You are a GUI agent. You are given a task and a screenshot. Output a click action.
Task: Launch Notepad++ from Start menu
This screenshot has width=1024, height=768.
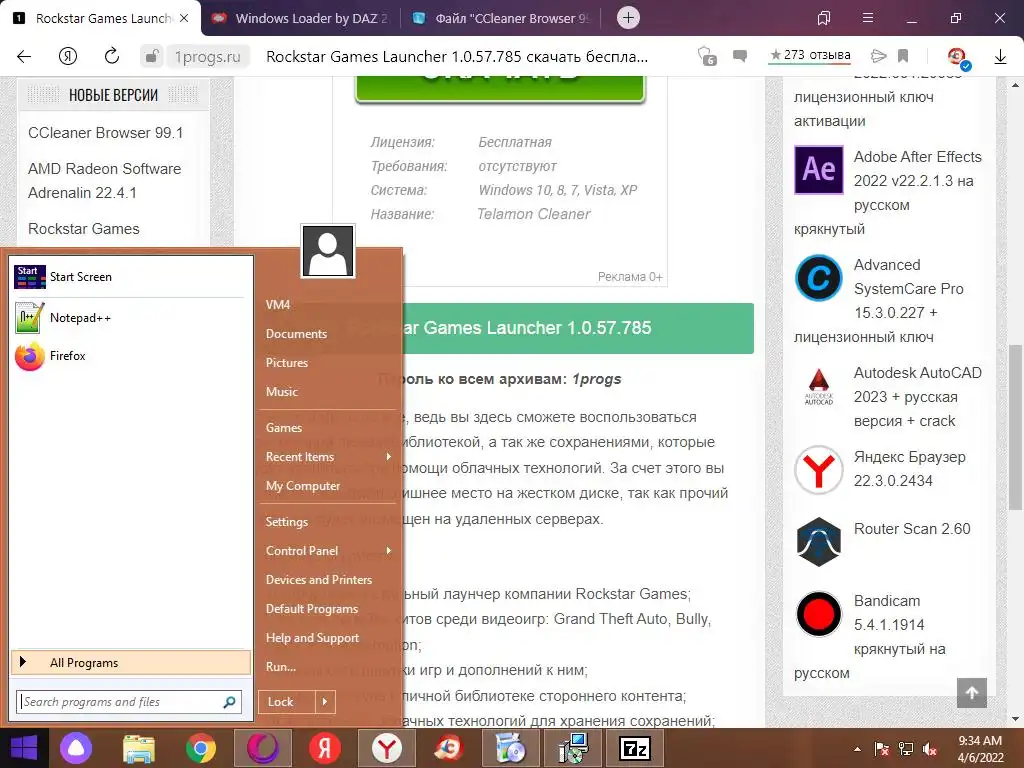coord(131,317)
